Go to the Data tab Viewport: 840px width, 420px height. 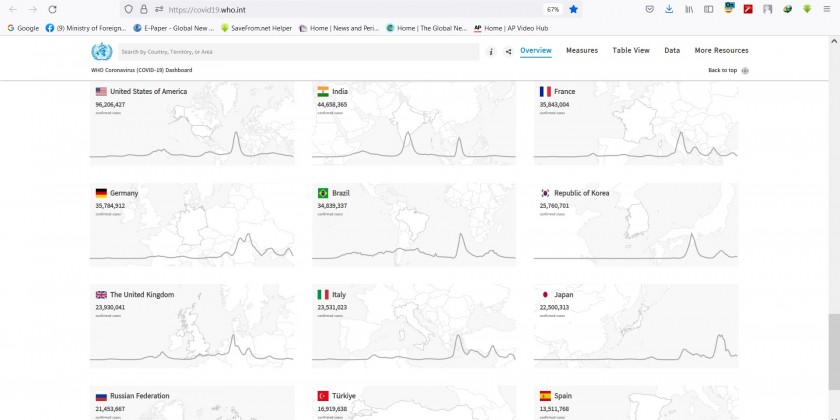[x=672, y=50]
